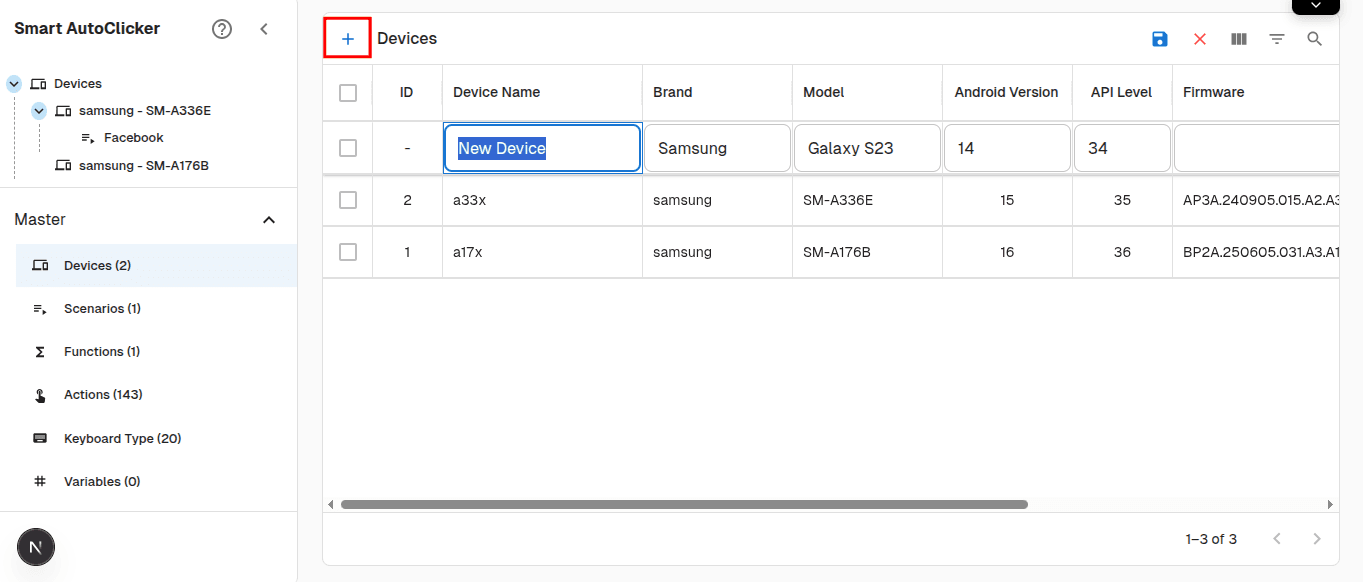This screenshot has height=582, width=1363.
Task: Open Keyboard Type list
Action: click(x=124, y=438)
